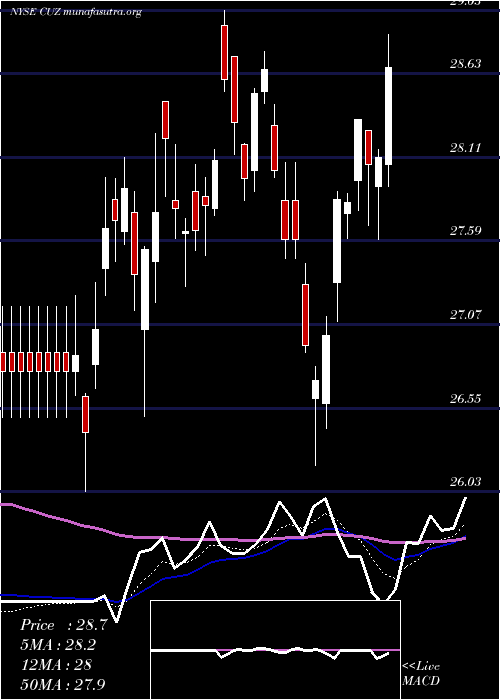Click the NYSE CUZ munafasutra.org chart title
Screen dimensions: 500x700
click(76, 12)
